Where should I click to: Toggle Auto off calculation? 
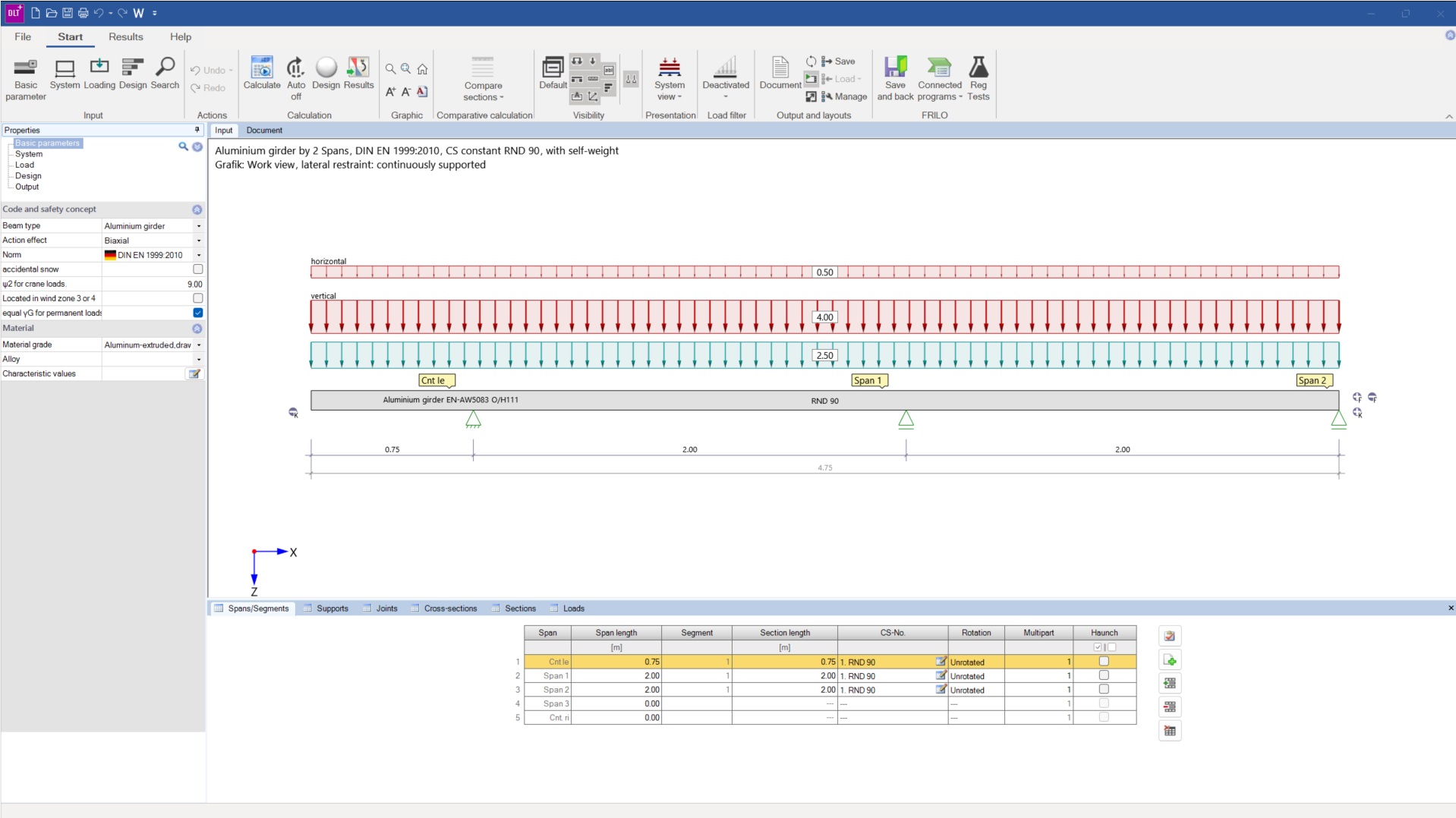[x=296, y=78]
